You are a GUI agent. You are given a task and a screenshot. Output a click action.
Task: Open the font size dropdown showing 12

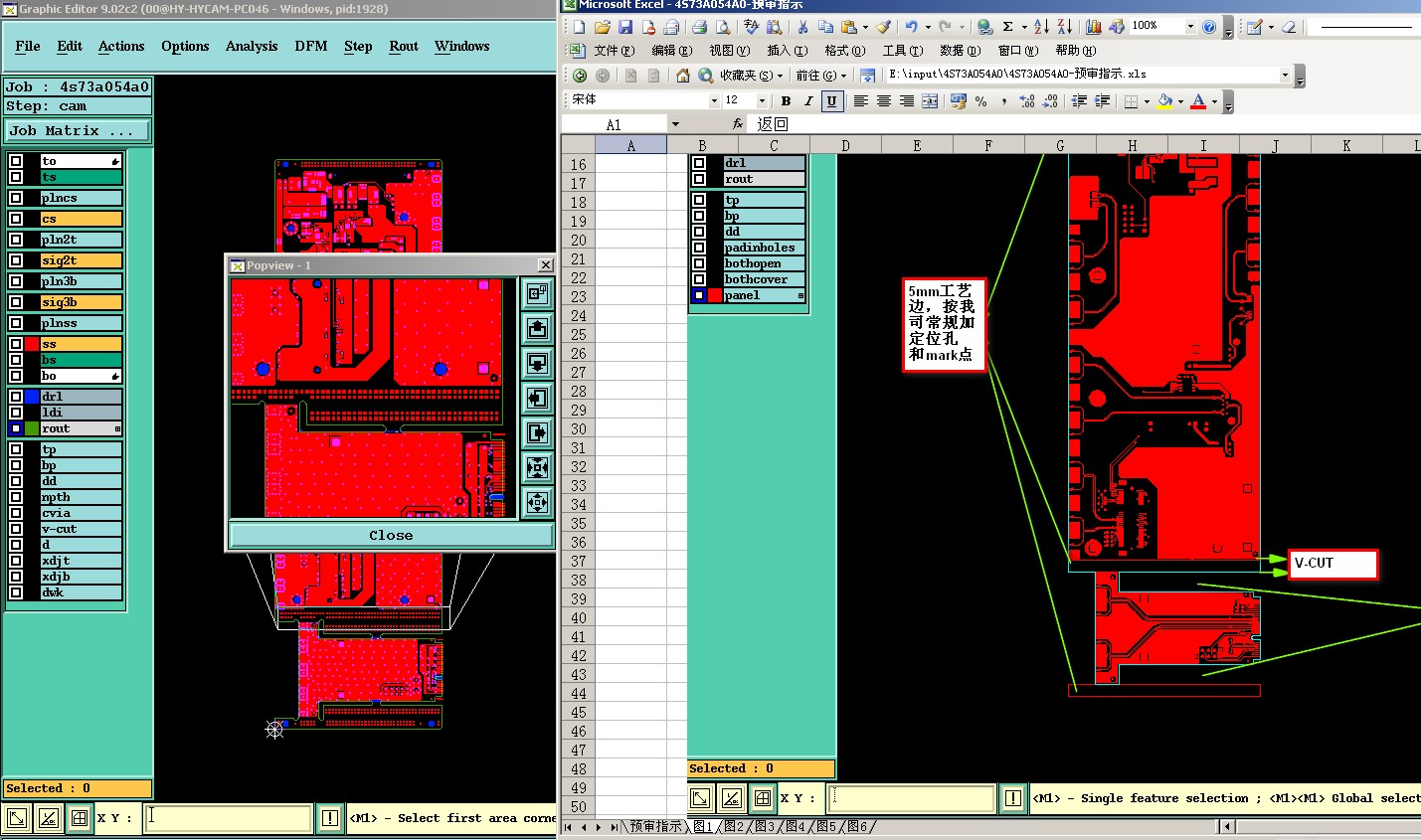762,101
